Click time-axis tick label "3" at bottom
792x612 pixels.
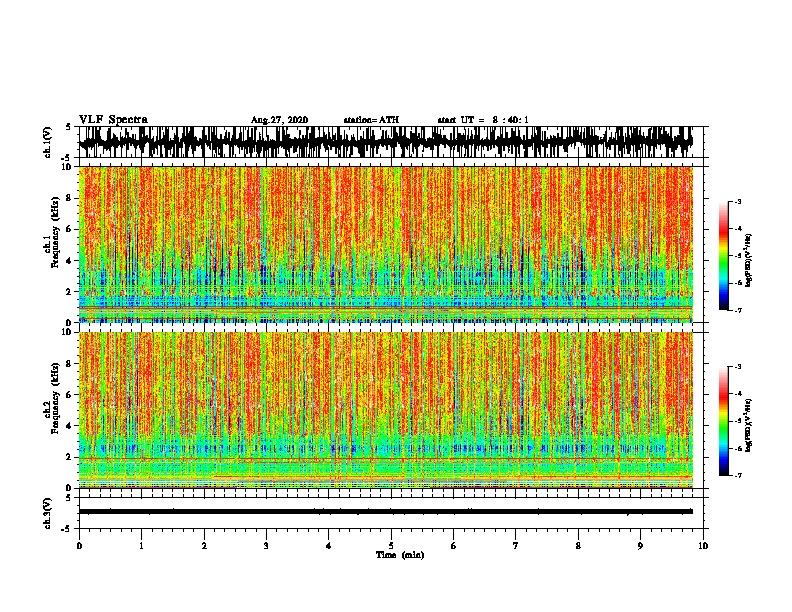(266, 546)
